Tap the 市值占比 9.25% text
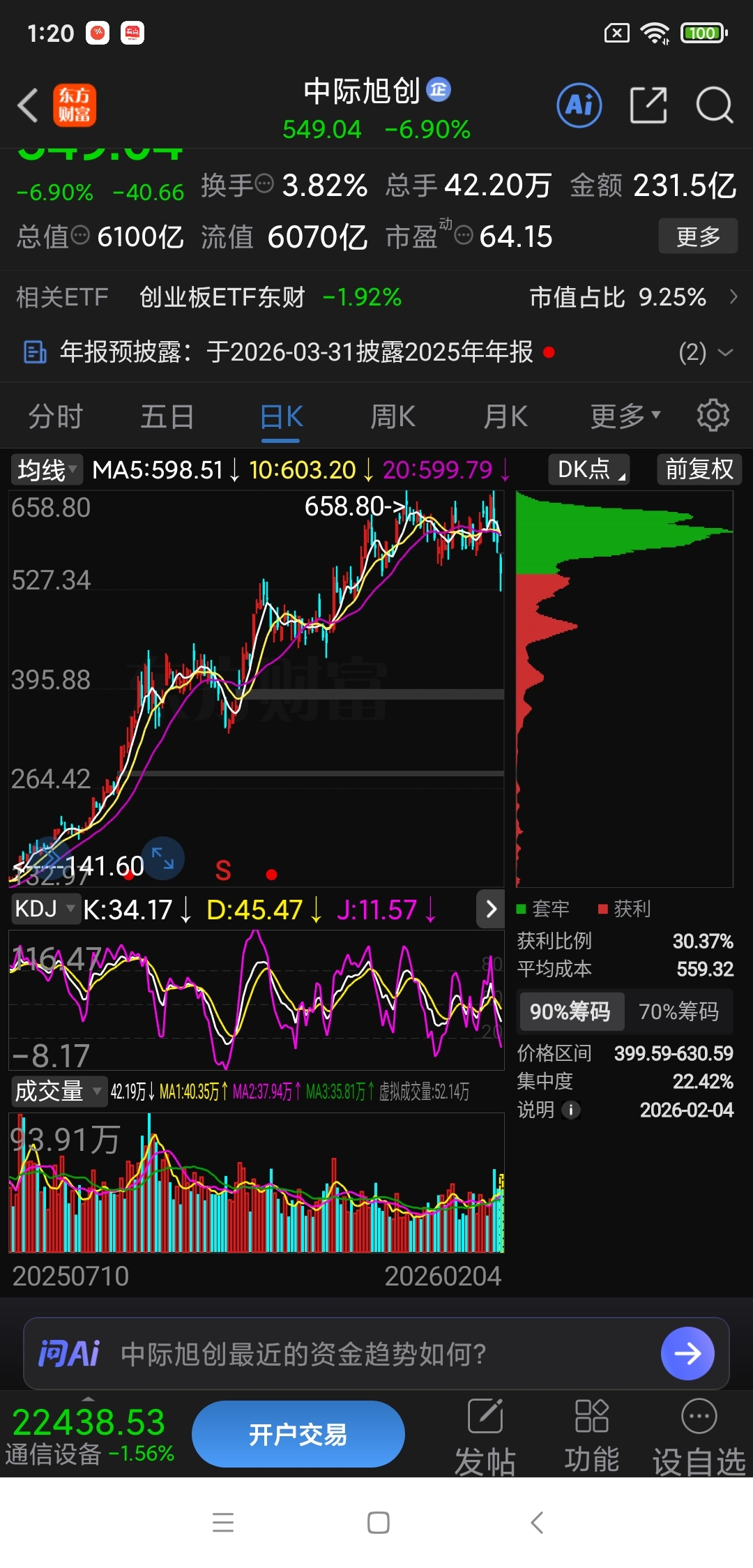 coord(618,297)
